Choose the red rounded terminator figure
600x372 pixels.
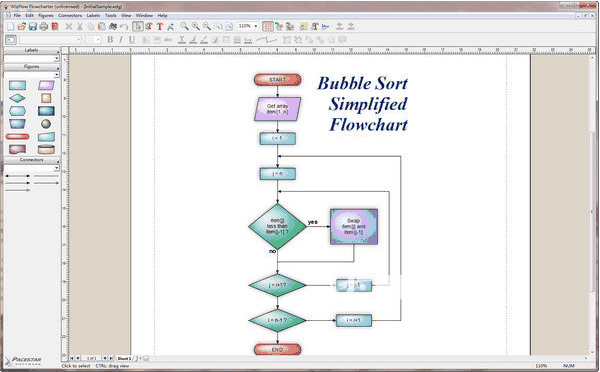tap(17, 137)
